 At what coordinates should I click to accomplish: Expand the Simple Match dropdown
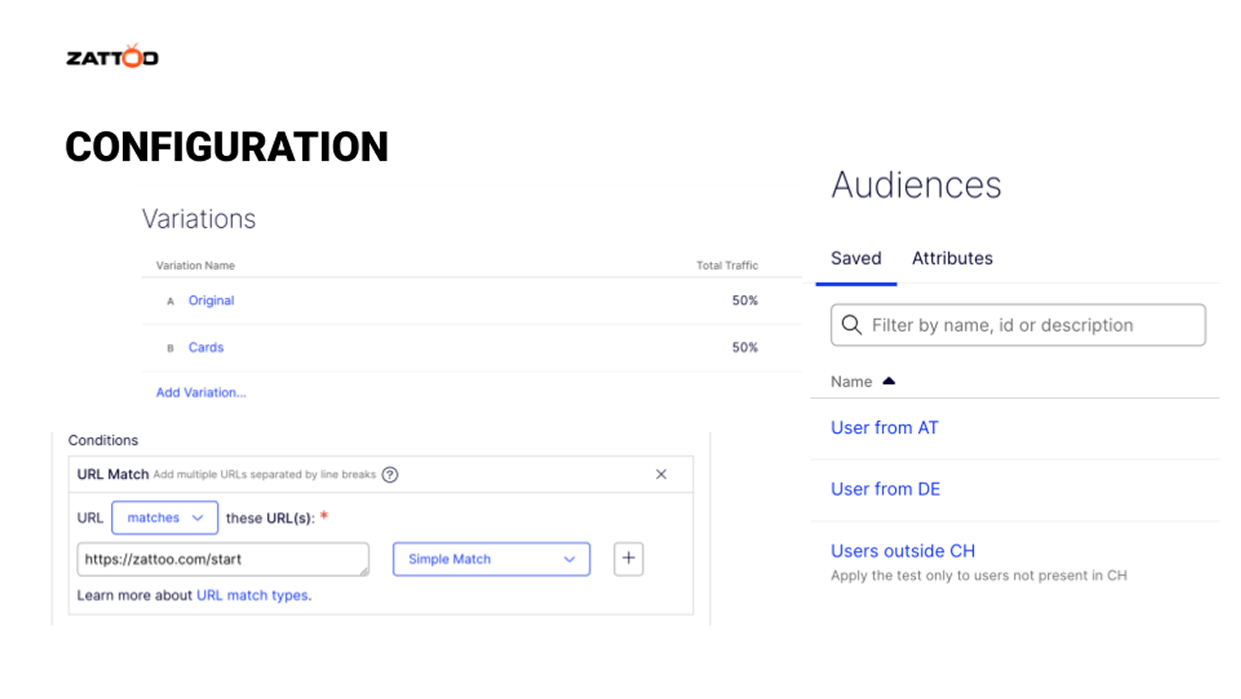[491, 559]
